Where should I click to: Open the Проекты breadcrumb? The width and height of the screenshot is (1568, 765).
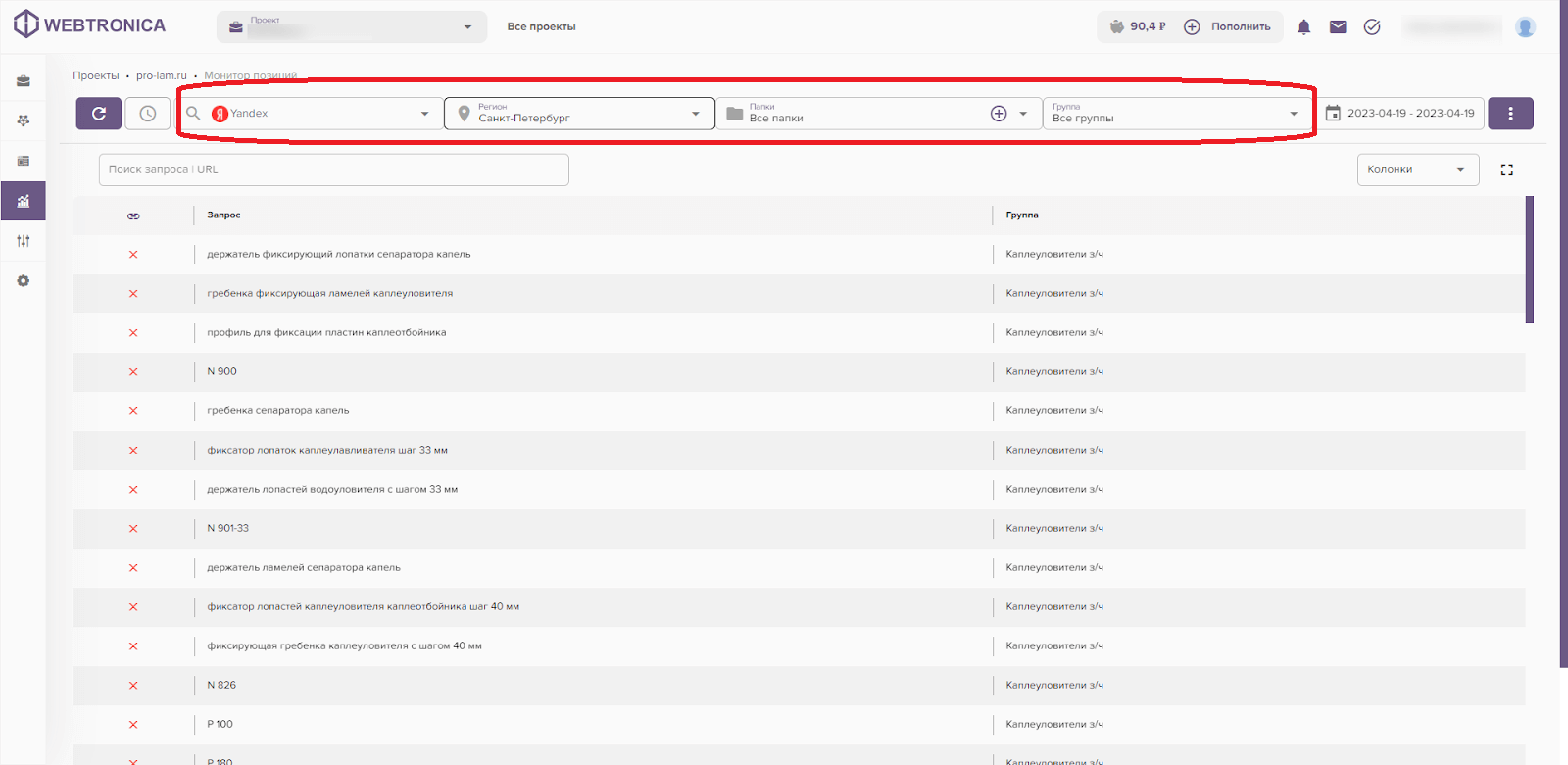(x=96, y=75)
